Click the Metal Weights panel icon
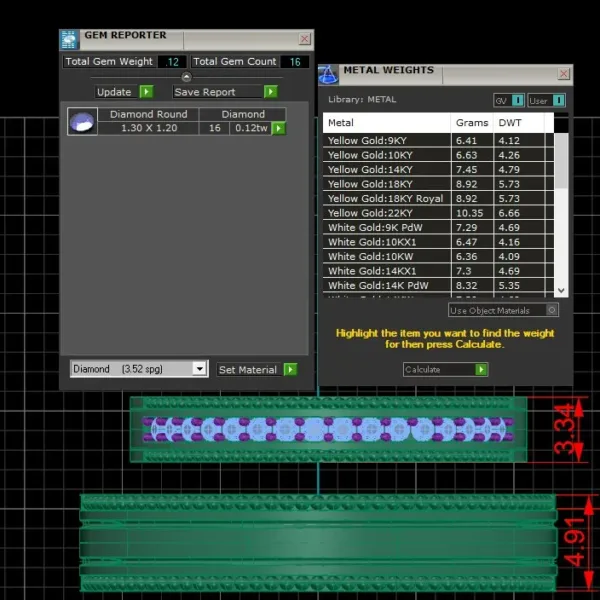Image resolution: width=600 pixels, height=600 pixels. 328,74
